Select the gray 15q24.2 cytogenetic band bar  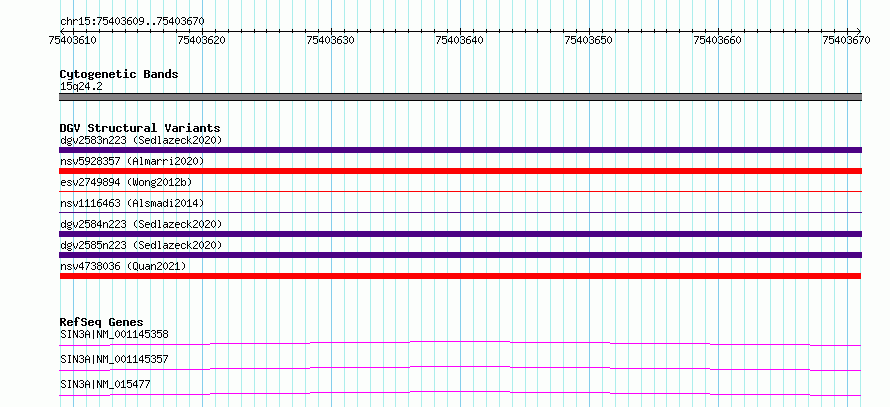pyautogui.click(x=460, y=97)
